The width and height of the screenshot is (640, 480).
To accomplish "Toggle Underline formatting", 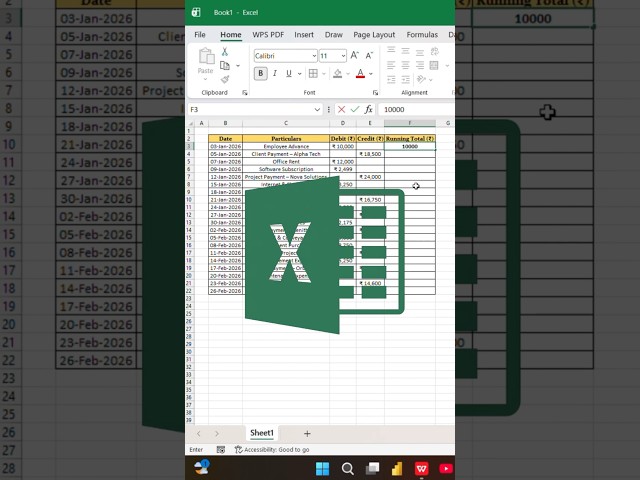I will click(289, 73).
